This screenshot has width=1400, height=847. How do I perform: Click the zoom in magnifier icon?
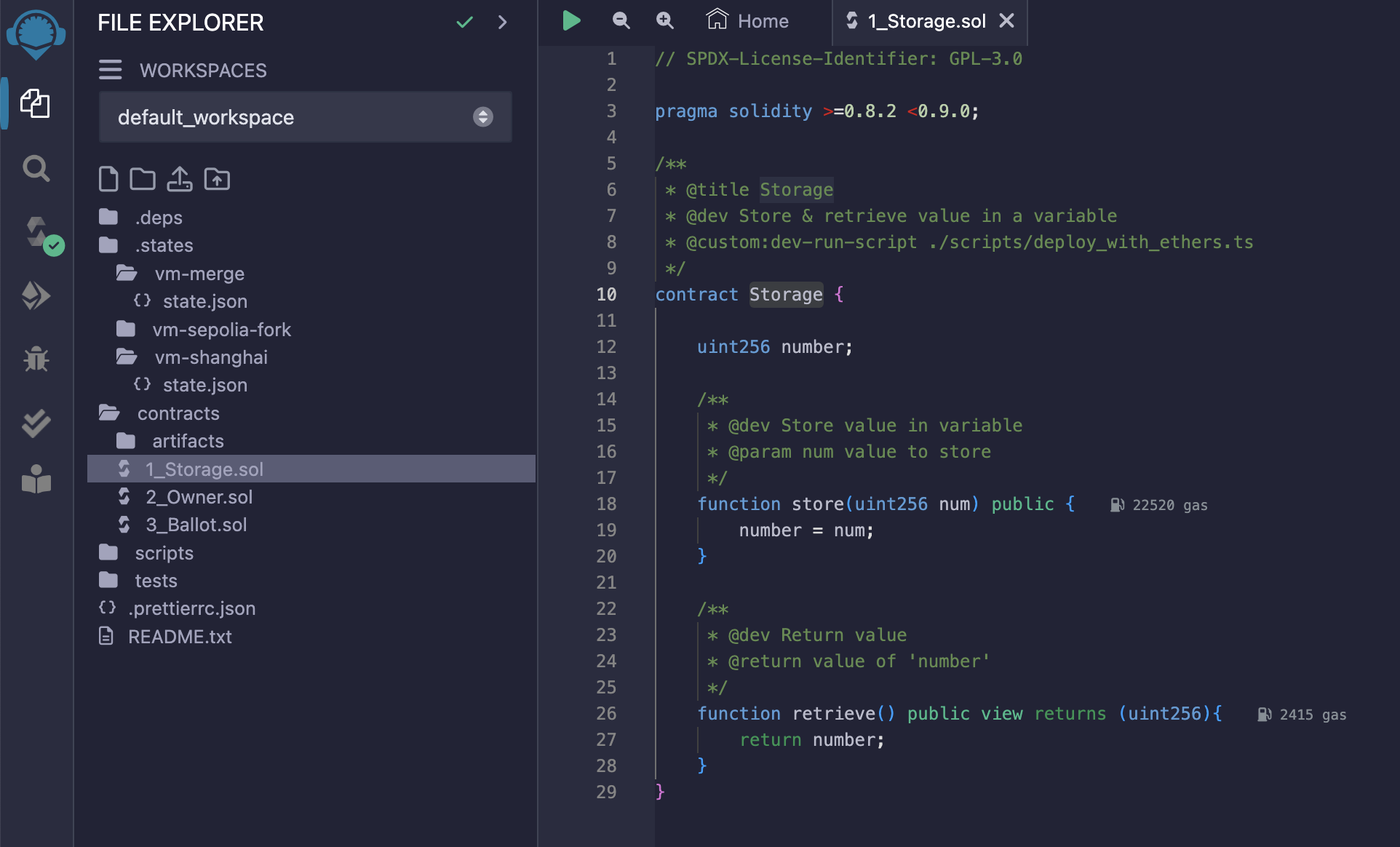[x=664, y=21]
